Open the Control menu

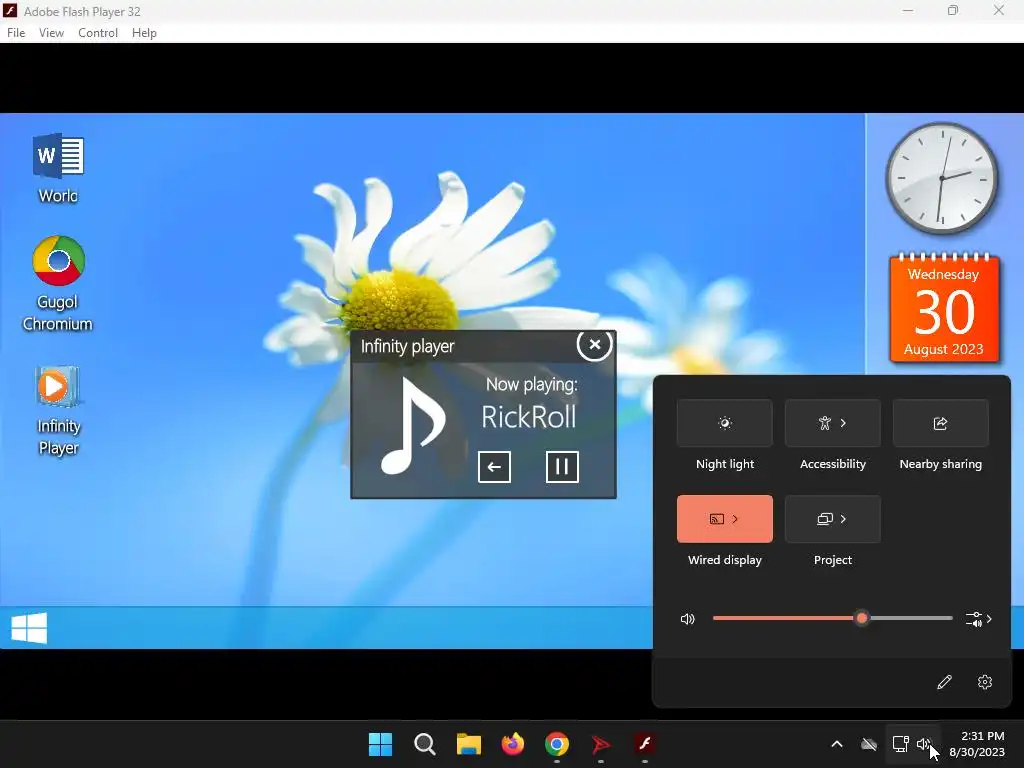pyautogui.click(x=98, y=33)
